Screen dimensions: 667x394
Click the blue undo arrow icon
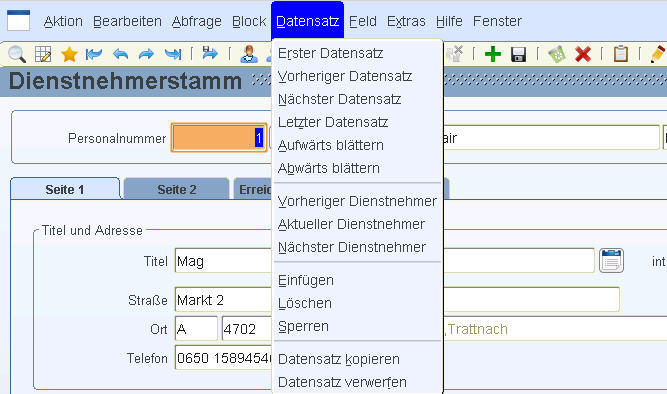pyautogui.click(x=121, y=54)
